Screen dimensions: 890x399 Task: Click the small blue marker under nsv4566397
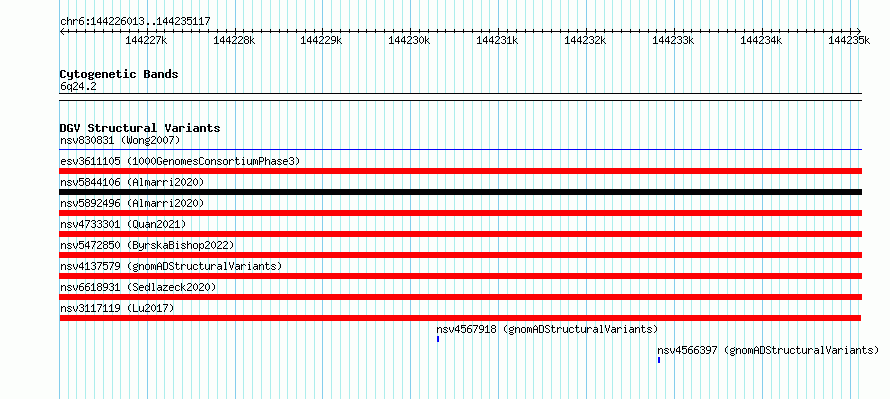(659, 360)
